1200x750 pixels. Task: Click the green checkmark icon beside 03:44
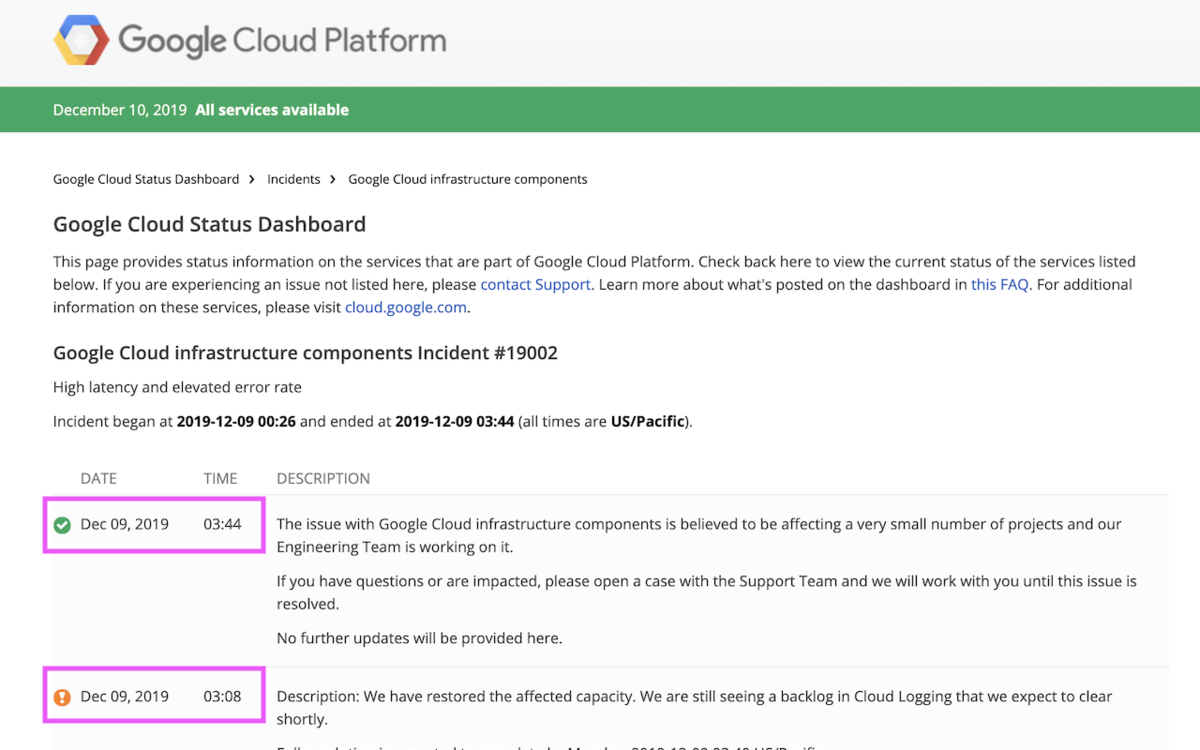click(x=62, y=525)
